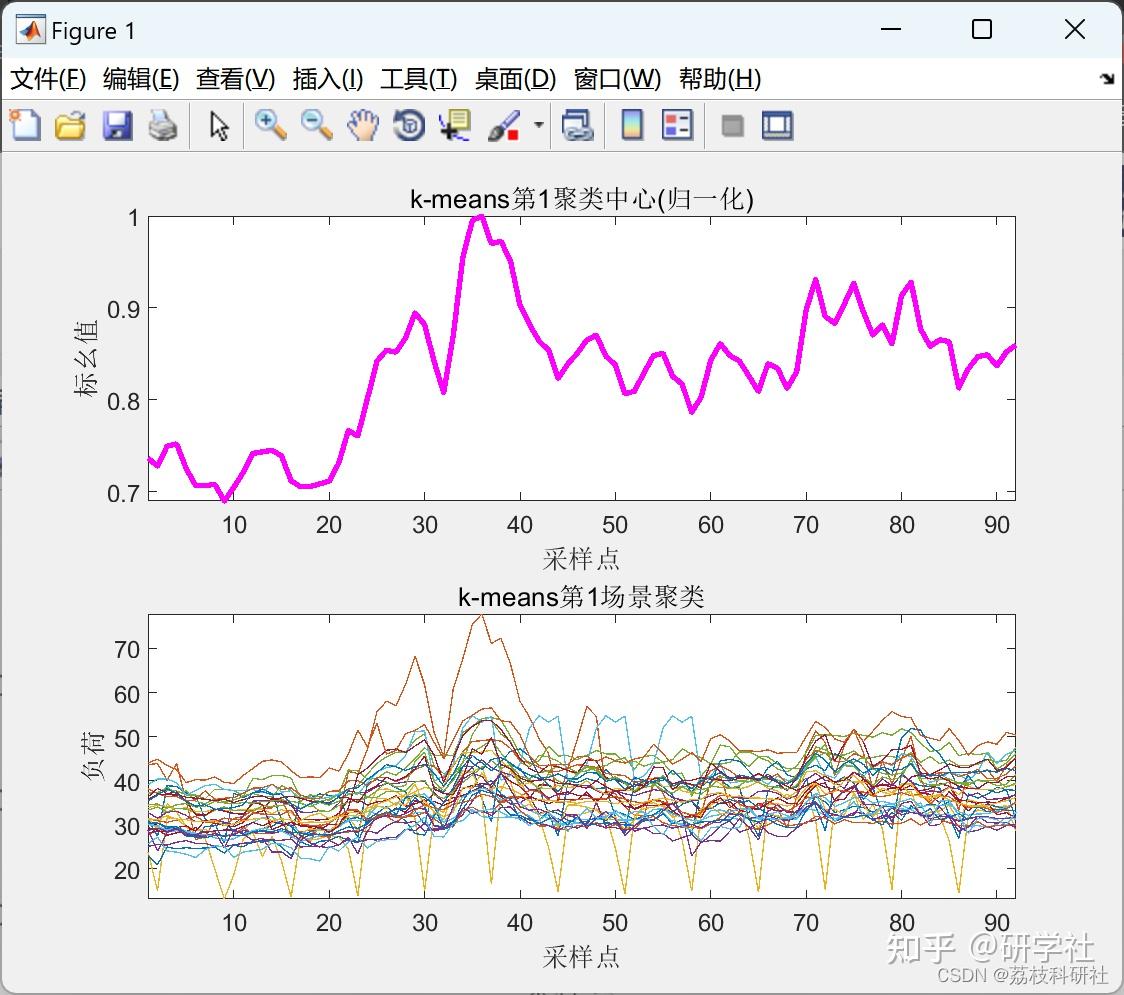Print the figure

tap(164, 125)
